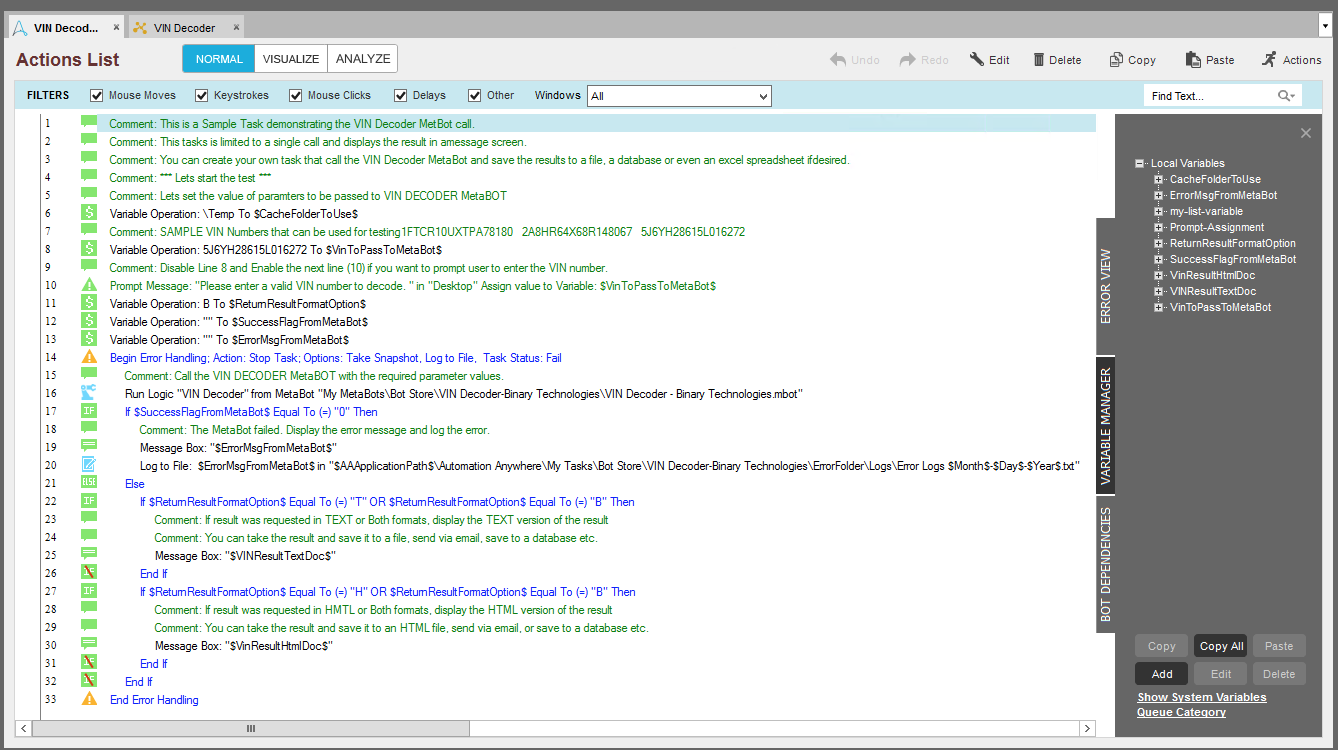1338x750 pixels.
Task: Click the Show System Variables link
Action: [1201, 697]
